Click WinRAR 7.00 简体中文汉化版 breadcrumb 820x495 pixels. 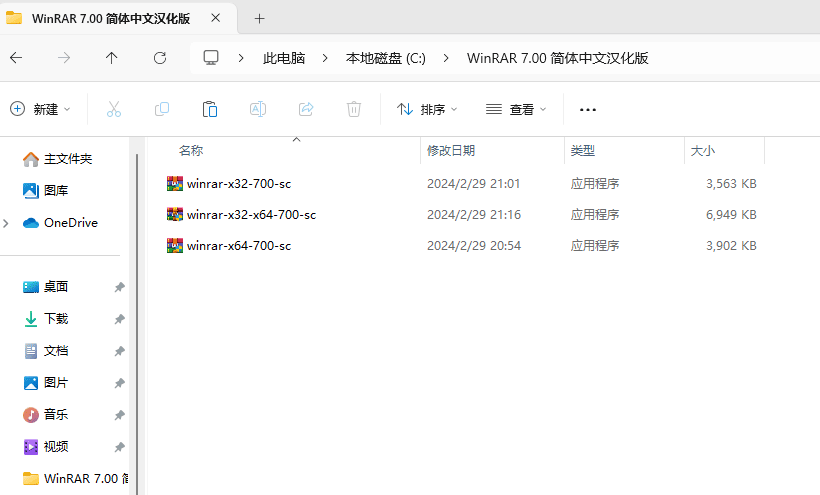coord(557,58)
